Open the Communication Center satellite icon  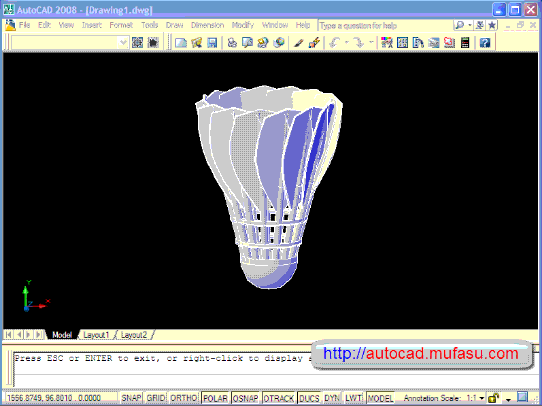click(480, 25)
